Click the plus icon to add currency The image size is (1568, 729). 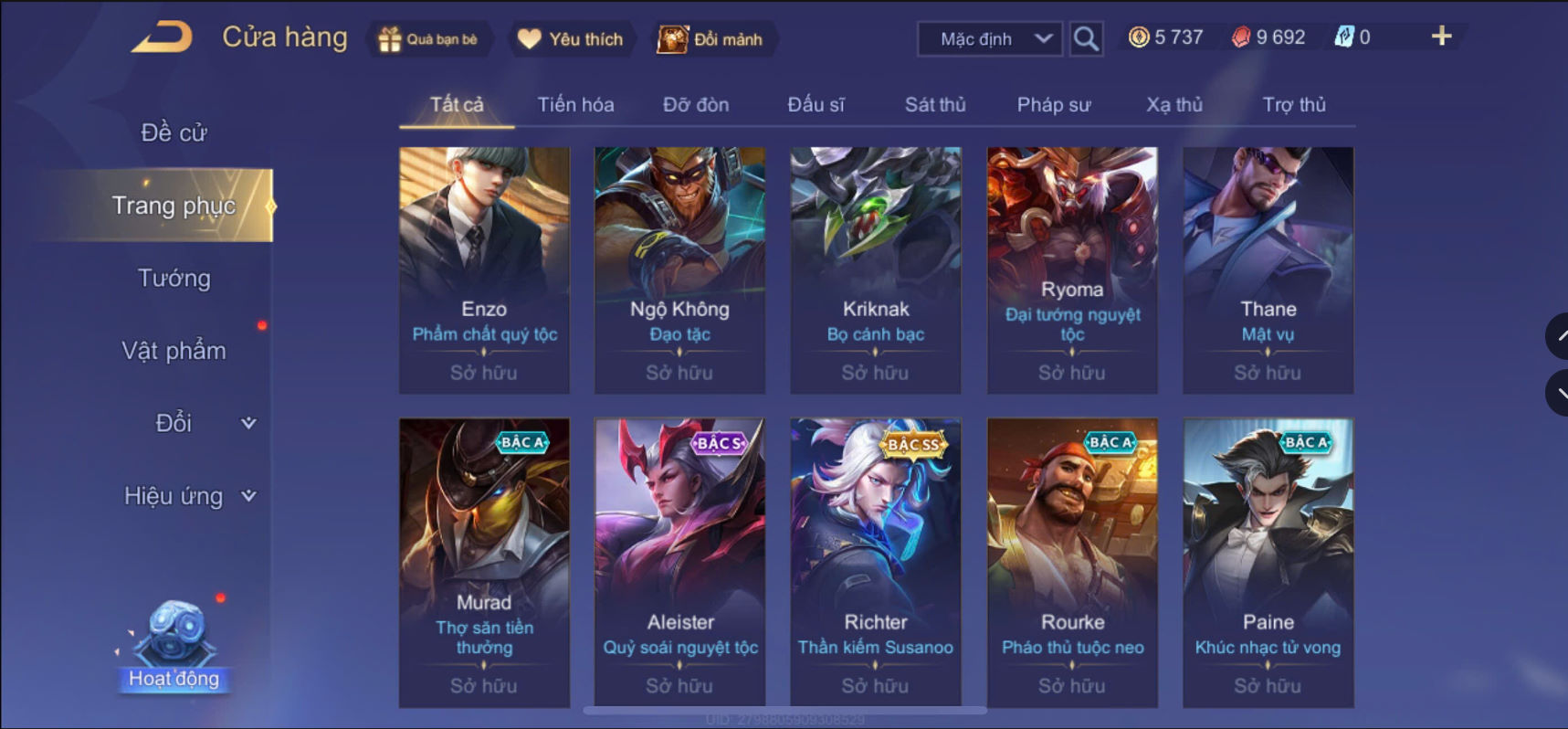1441,36
